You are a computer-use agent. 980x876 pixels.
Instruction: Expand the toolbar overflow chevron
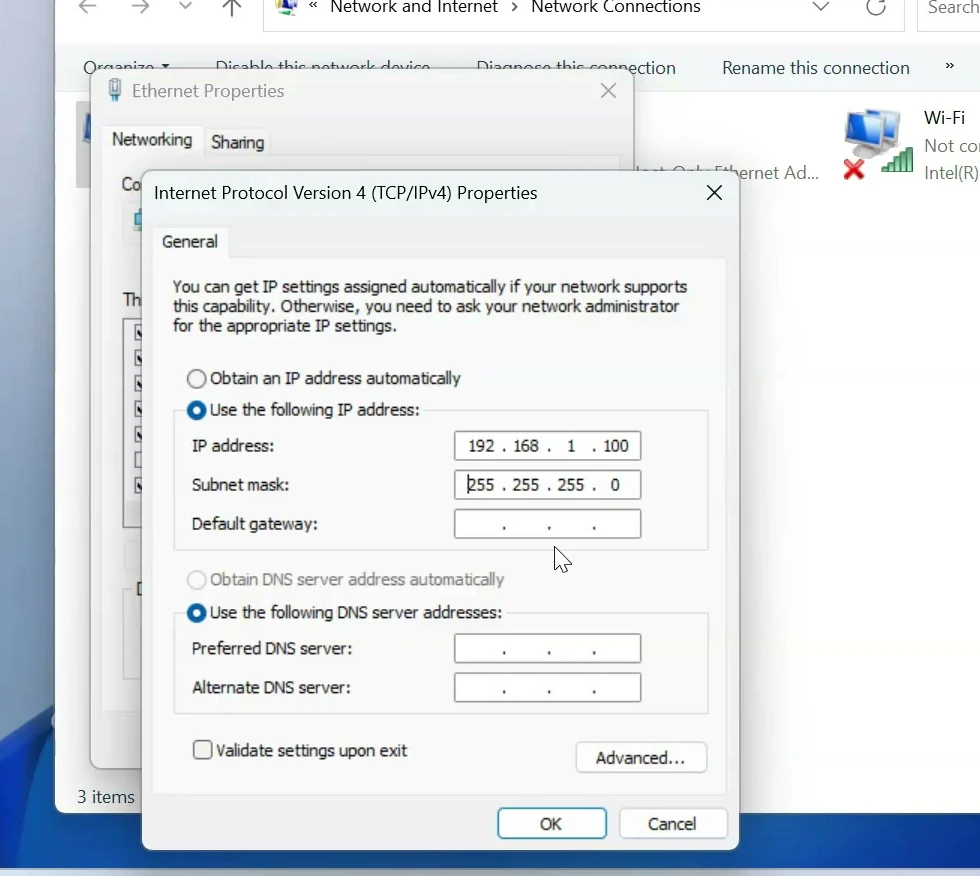coord(949,66)
